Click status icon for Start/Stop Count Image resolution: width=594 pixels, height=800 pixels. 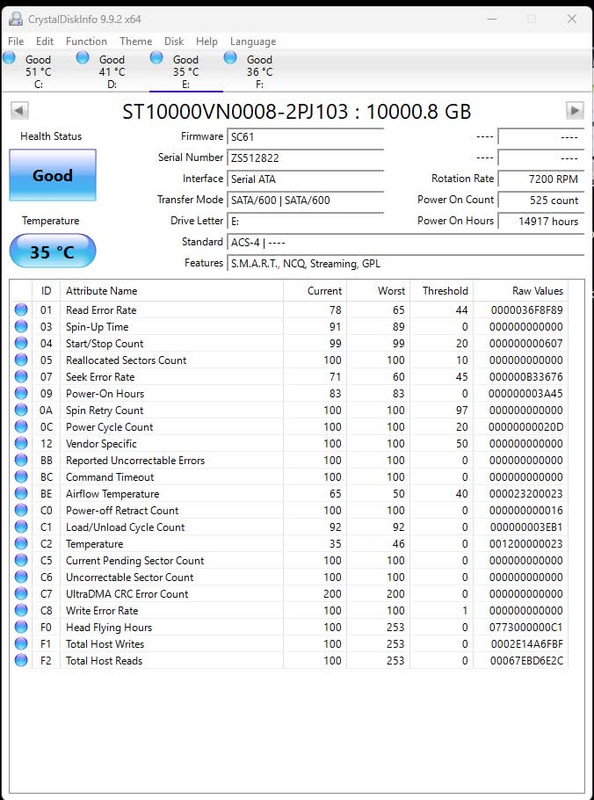21,343
